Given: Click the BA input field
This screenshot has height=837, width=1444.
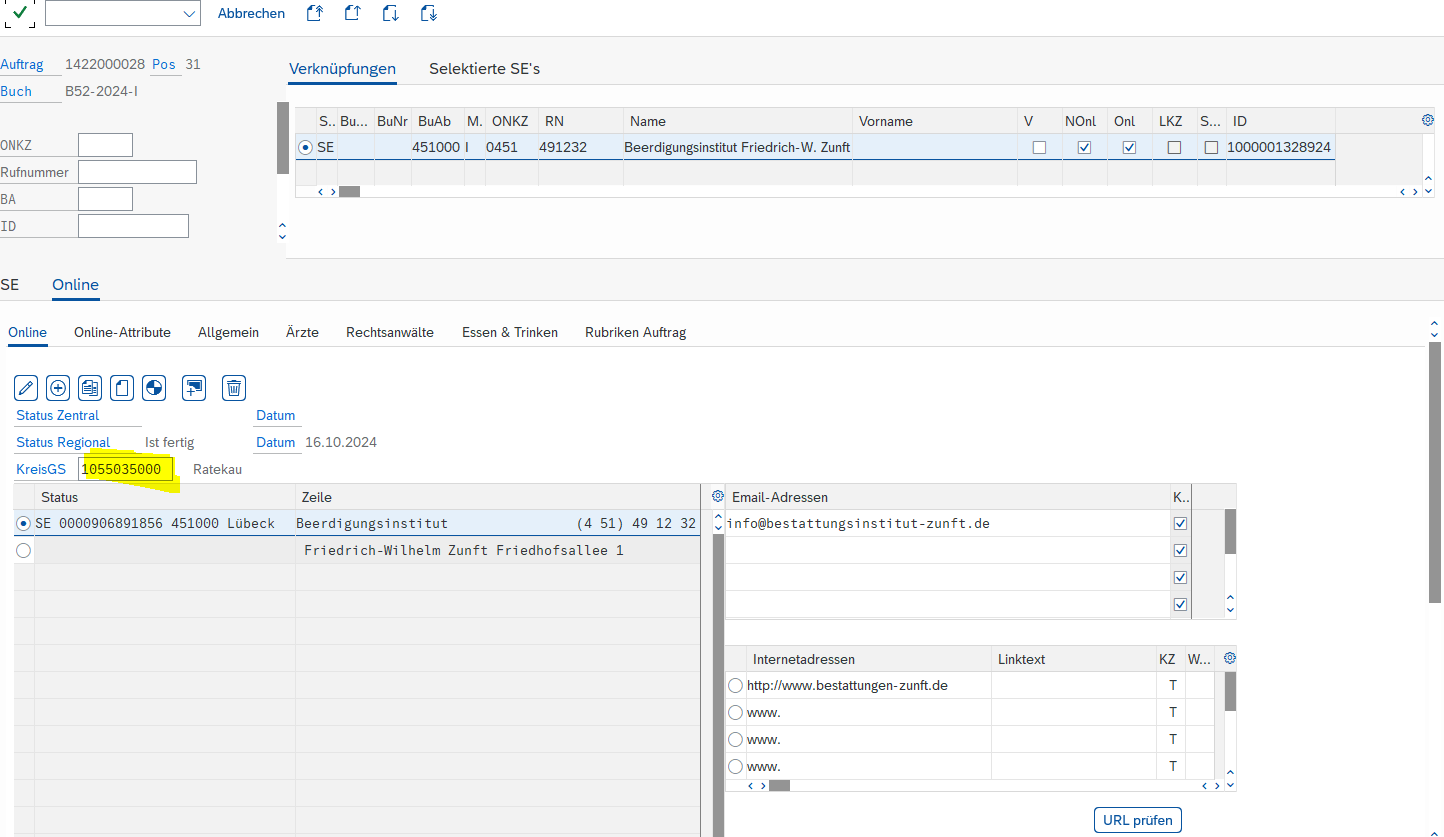Looking at the screenshot, I should (x=105, y=199).
